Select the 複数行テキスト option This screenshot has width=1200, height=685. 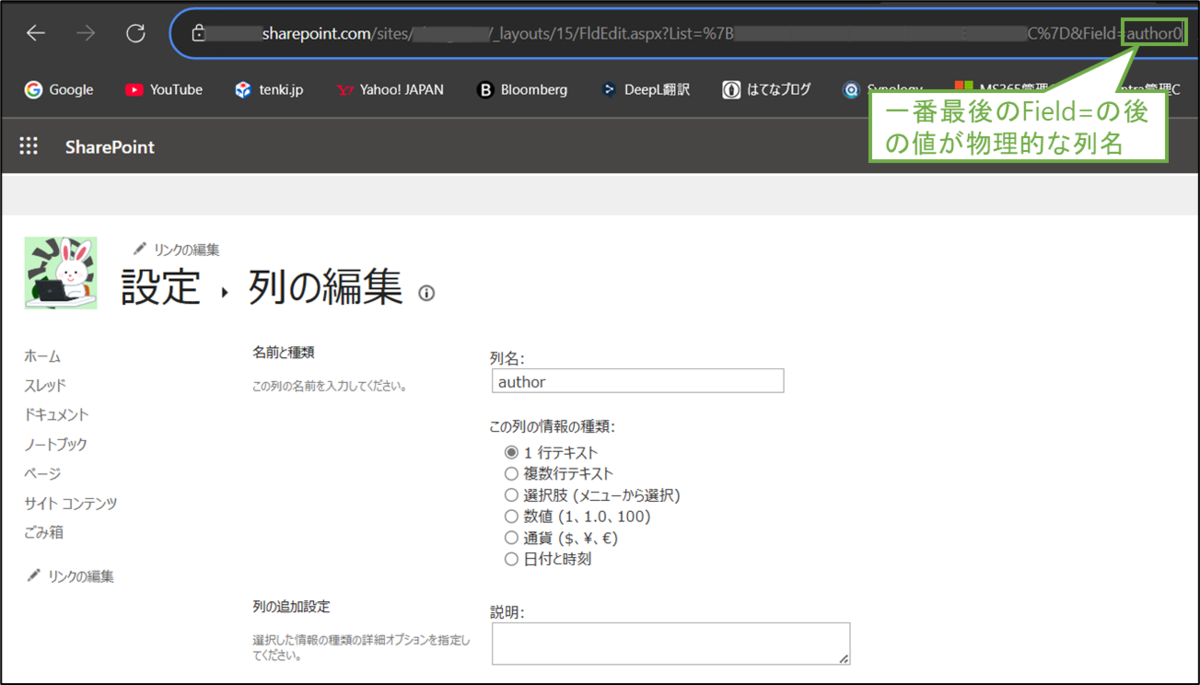click(x=512, y=473)
